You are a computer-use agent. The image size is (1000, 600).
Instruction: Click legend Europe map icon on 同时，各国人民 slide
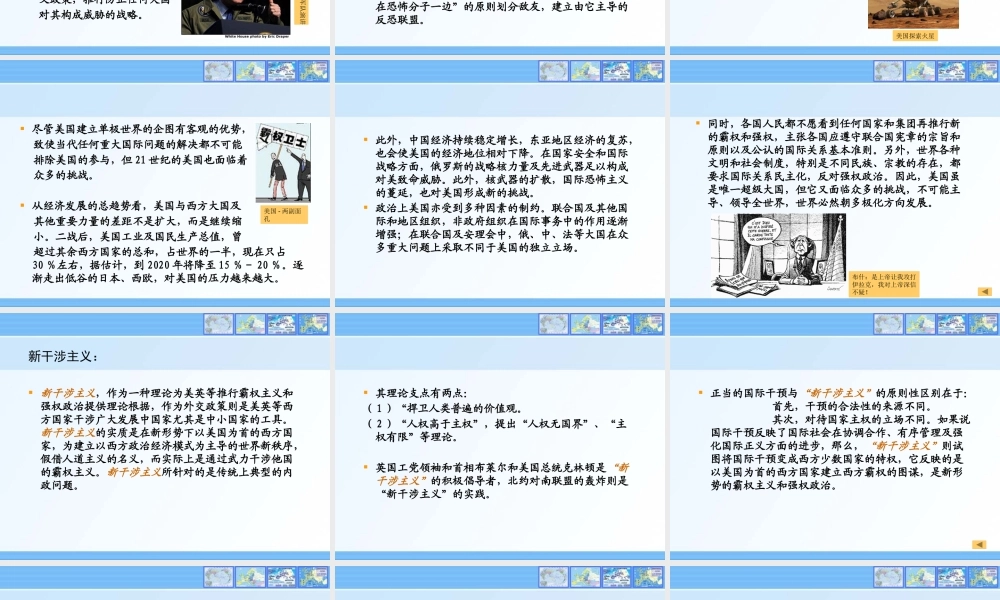(x=983, y=71)
